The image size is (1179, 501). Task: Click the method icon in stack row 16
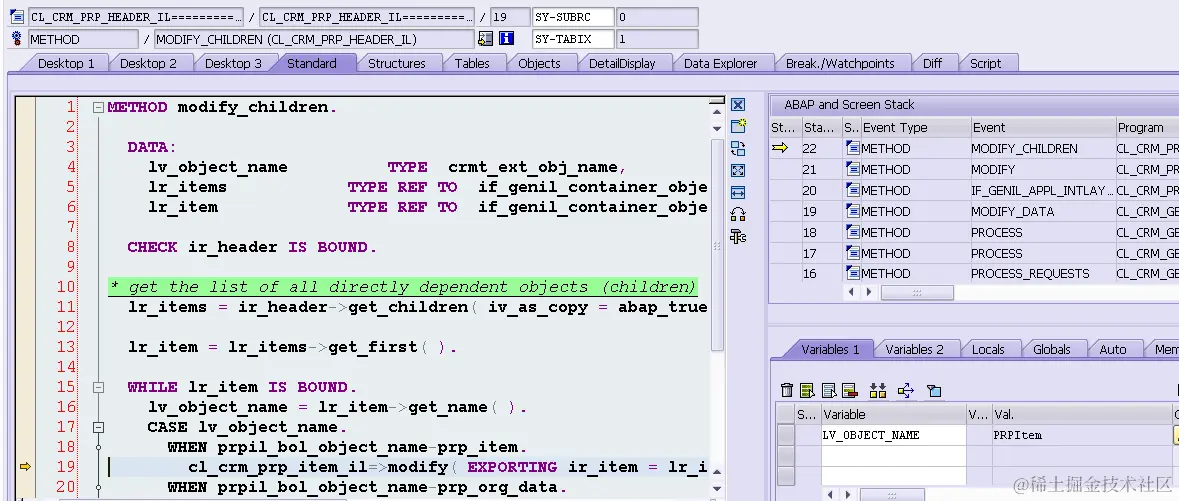click(853, 273)
